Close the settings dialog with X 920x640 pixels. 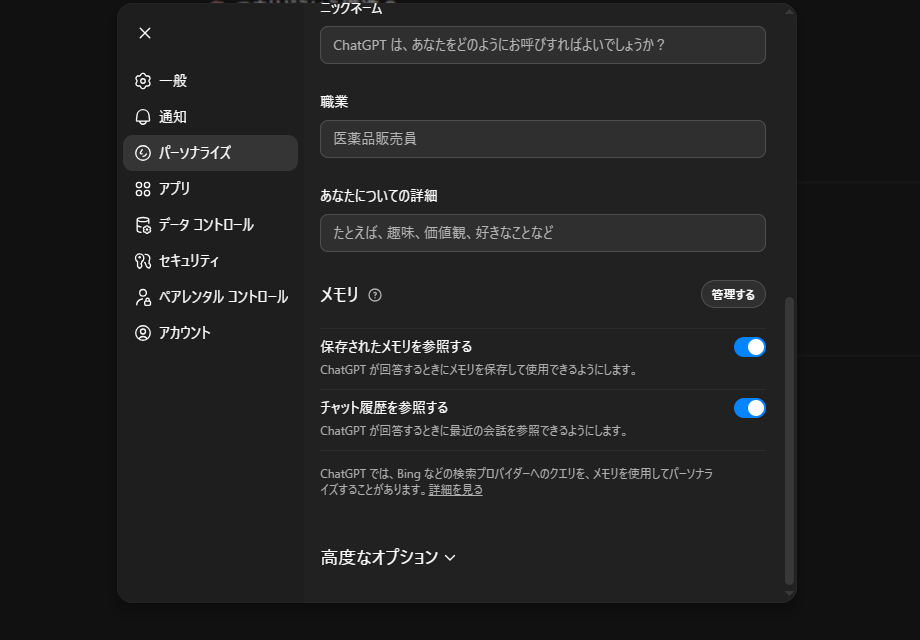click(145, 33)
